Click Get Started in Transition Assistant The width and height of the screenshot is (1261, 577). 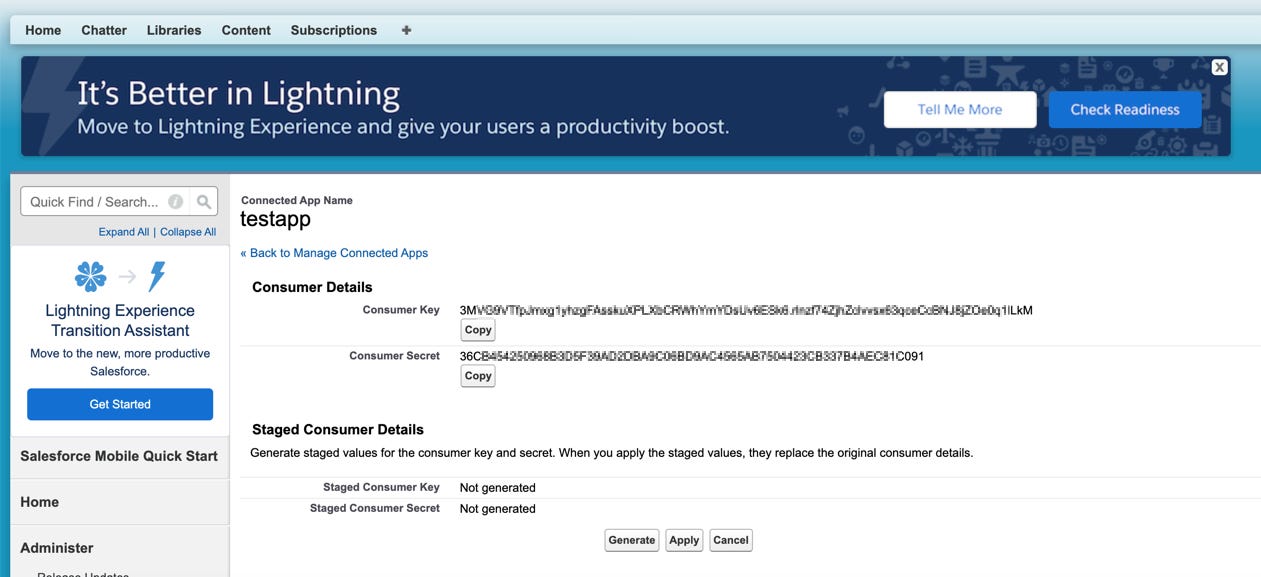point(120,404)
